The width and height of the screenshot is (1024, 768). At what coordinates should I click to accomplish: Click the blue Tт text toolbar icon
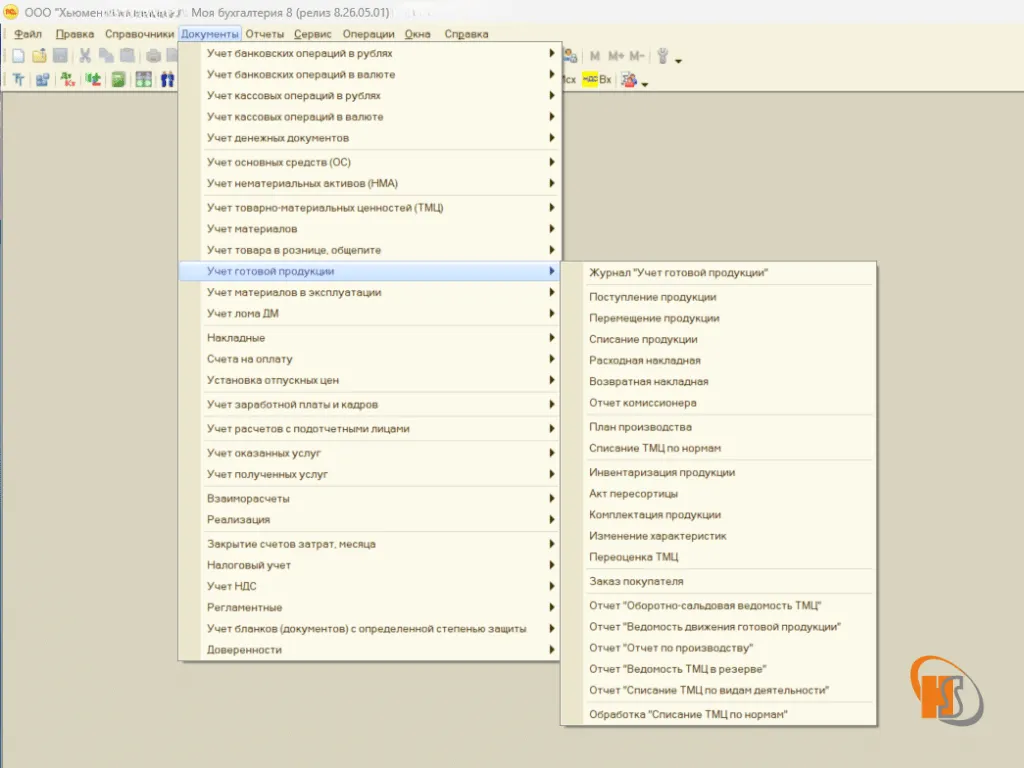click(18, 80)
